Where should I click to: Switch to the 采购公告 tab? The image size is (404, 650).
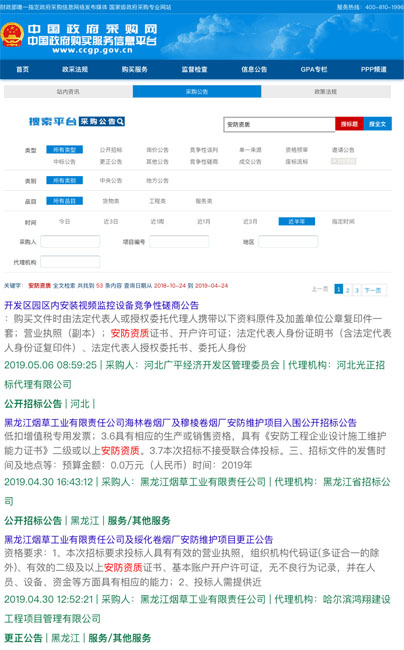[x=197, y=92]
